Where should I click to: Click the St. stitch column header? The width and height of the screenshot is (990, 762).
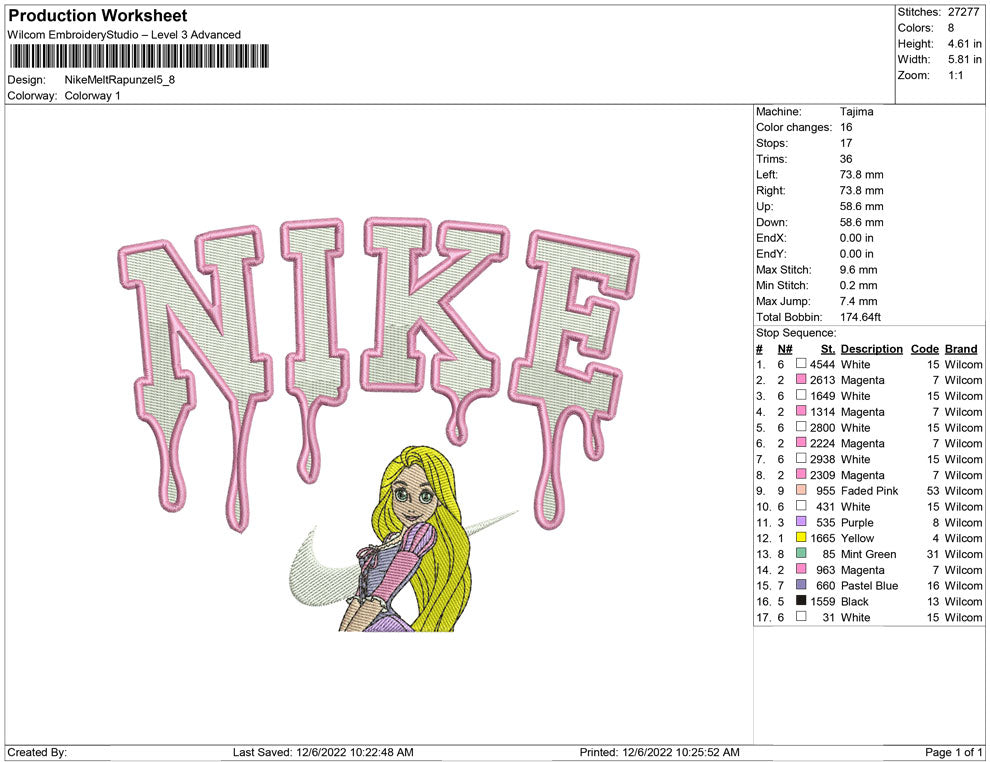(x=828, y=349)
